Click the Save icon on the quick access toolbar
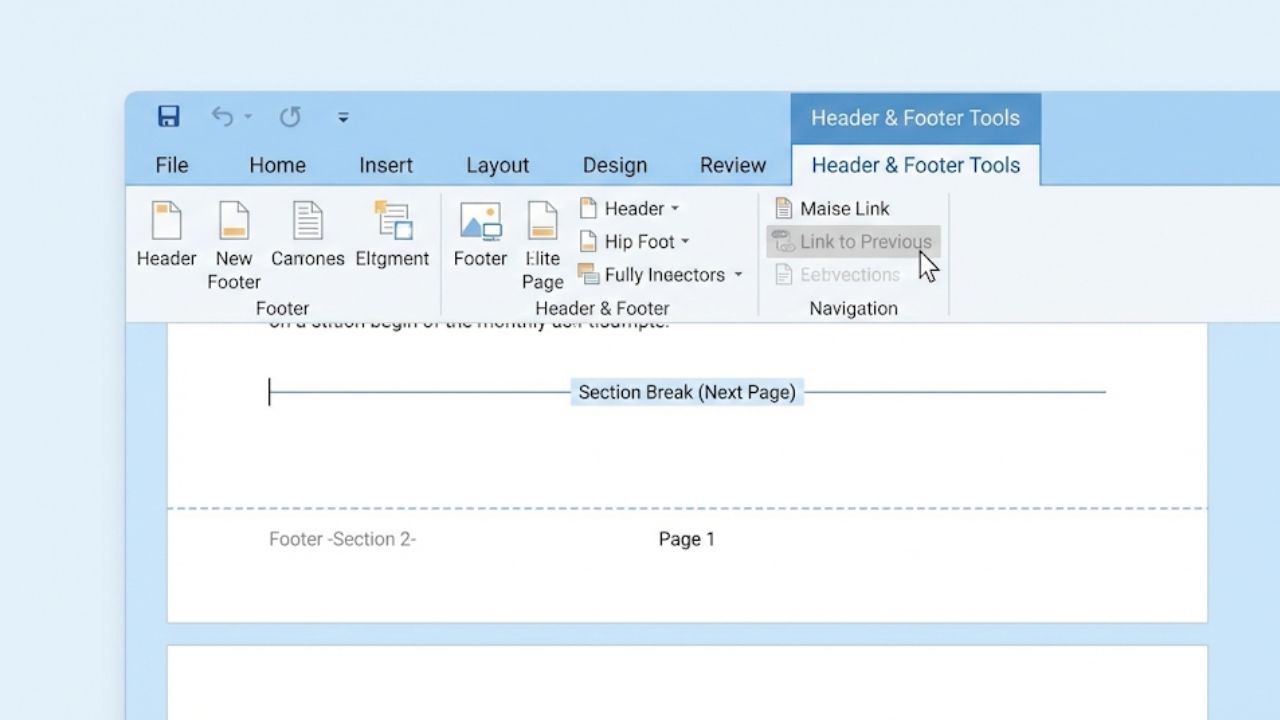 [168, 117]
